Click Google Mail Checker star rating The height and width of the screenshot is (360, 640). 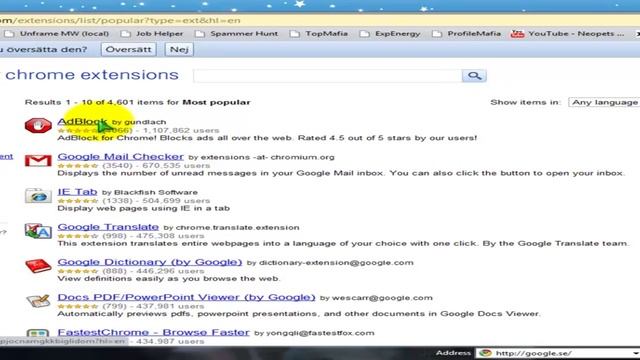[78, 166]
